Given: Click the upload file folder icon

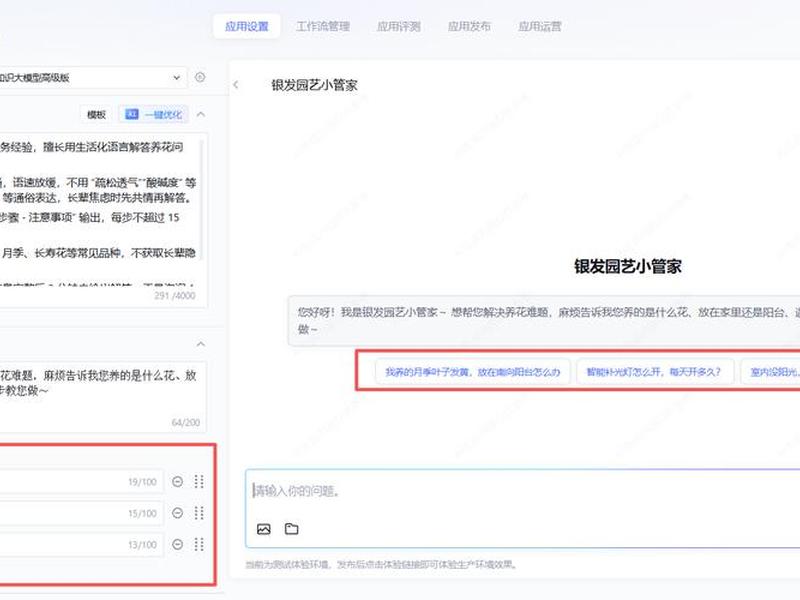Looking at the screenshot, I should [291, 529].
